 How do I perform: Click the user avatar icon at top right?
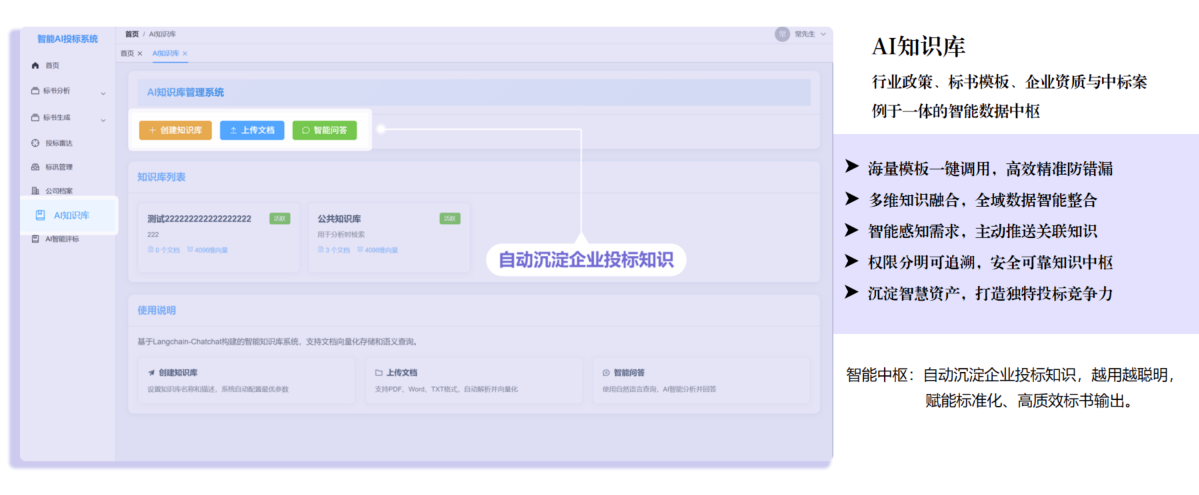(x=782, y=34)
